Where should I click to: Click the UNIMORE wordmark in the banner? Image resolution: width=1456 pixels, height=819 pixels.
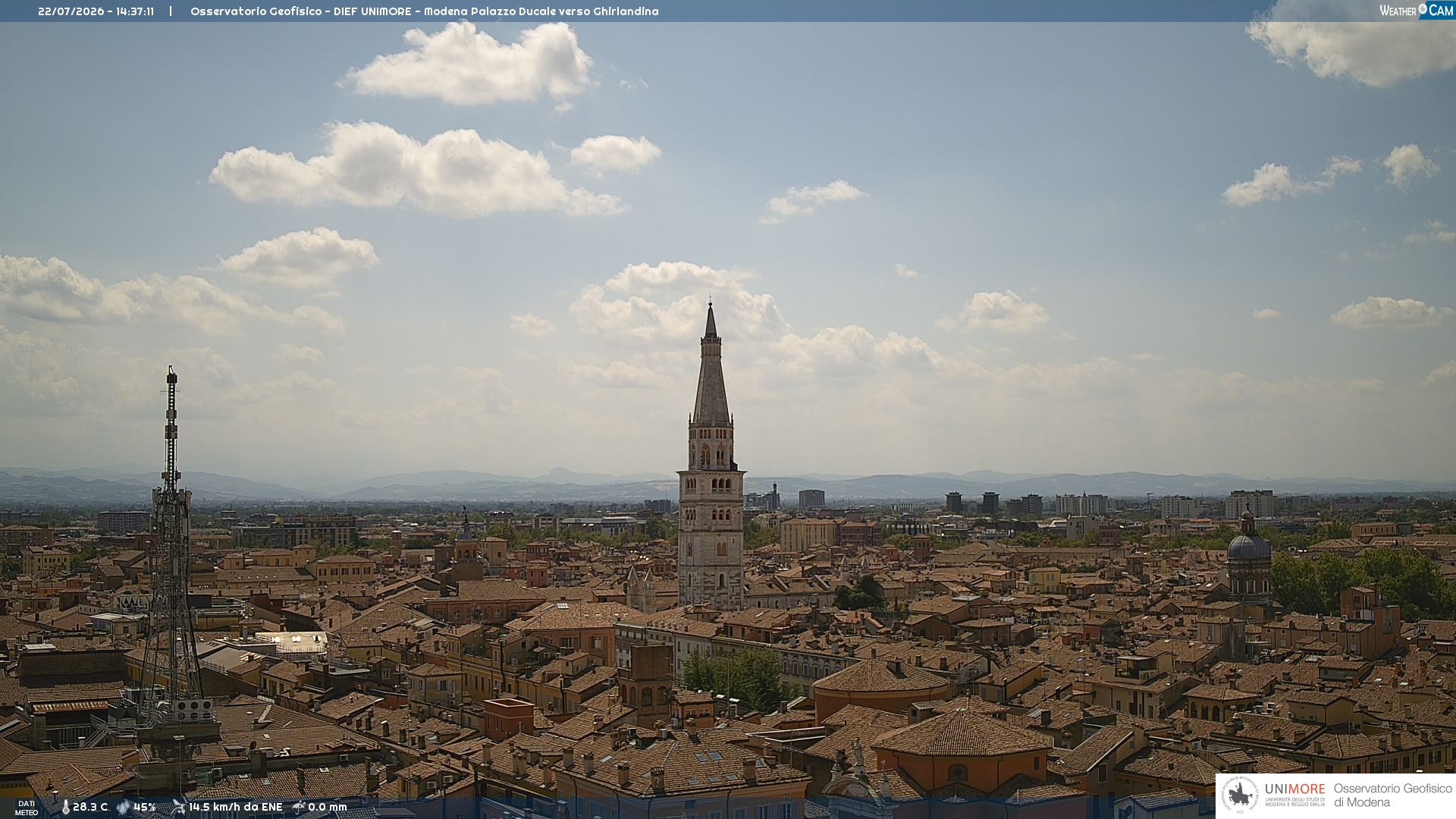click(x=1294, y=789)
